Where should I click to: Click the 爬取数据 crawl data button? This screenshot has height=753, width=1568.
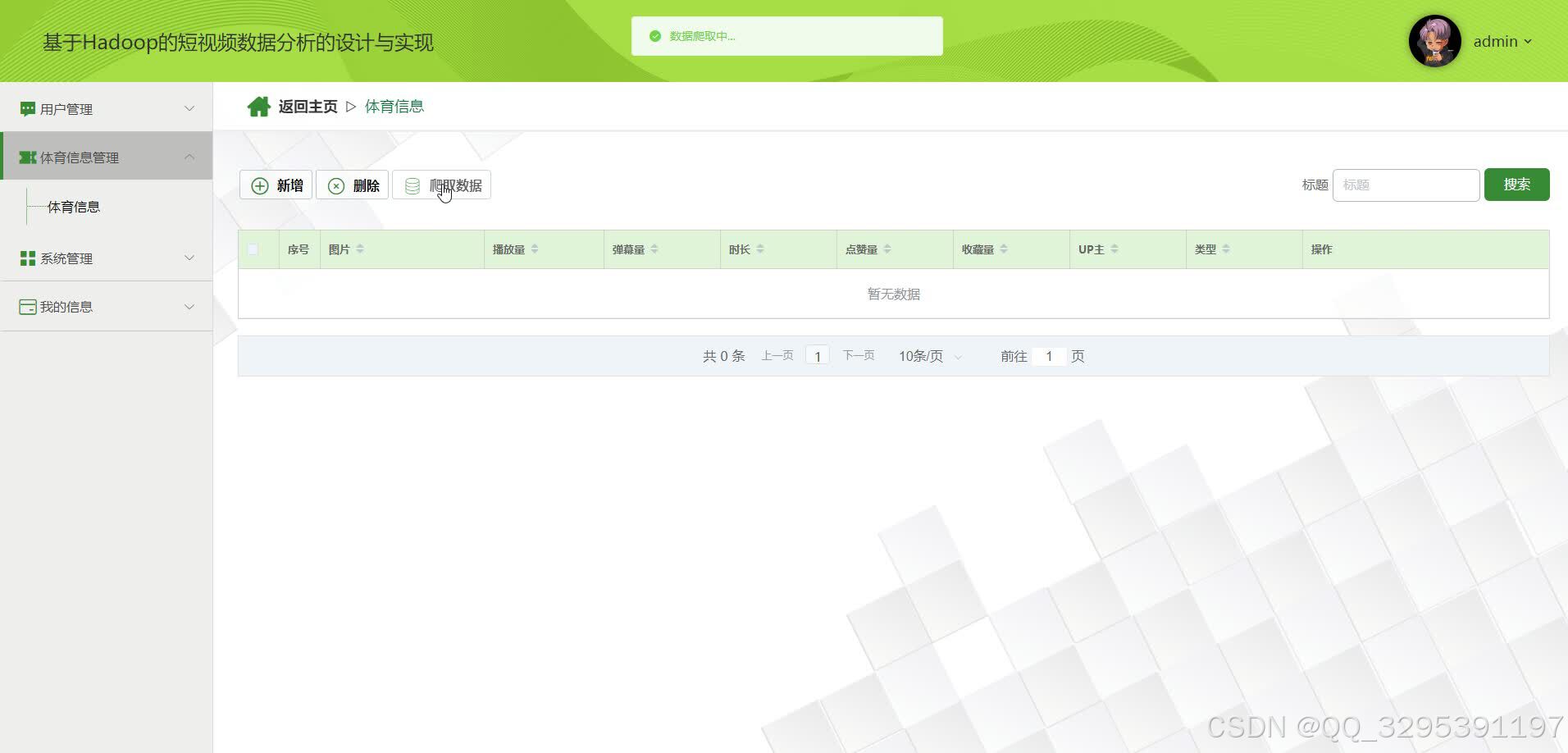tap(441, 185)
